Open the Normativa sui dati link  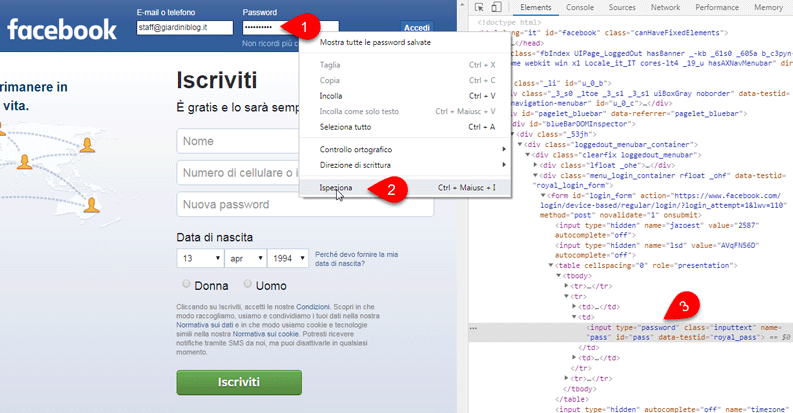[205, 325]
